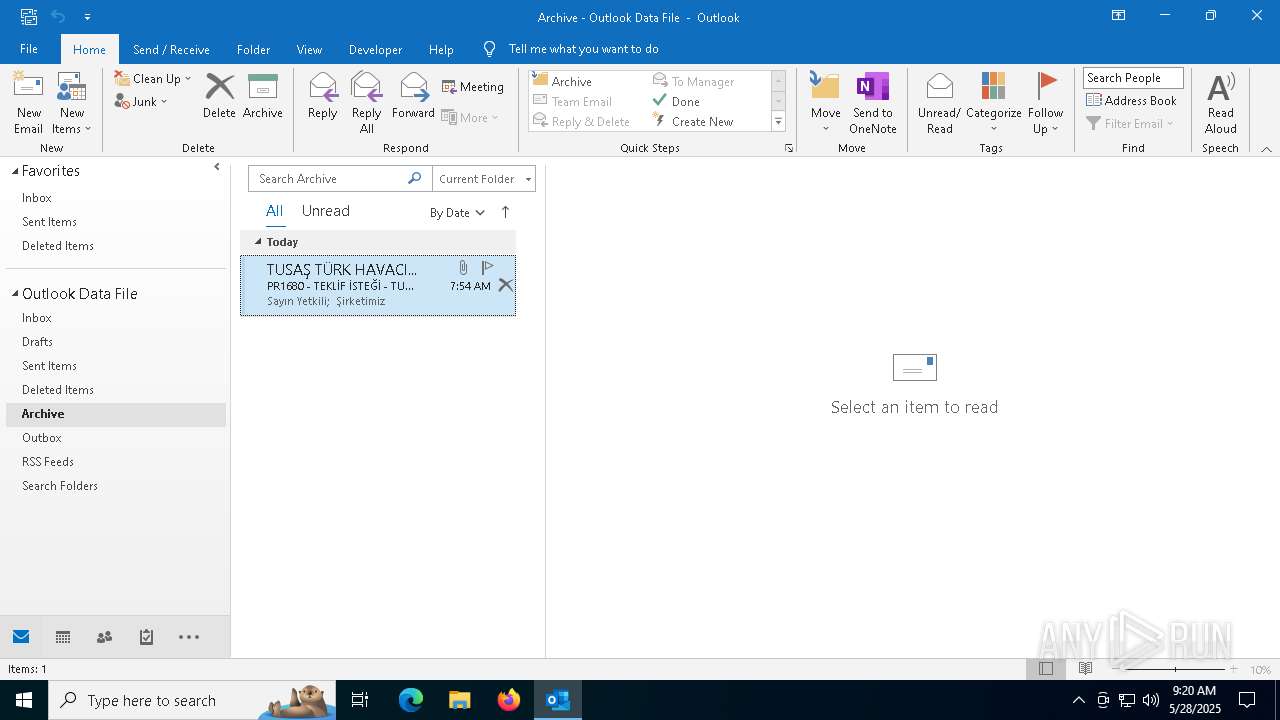The height and width of the screenshot is (720, 1280).
Task: Collapse the ribbon
Action: [1266, 149]
